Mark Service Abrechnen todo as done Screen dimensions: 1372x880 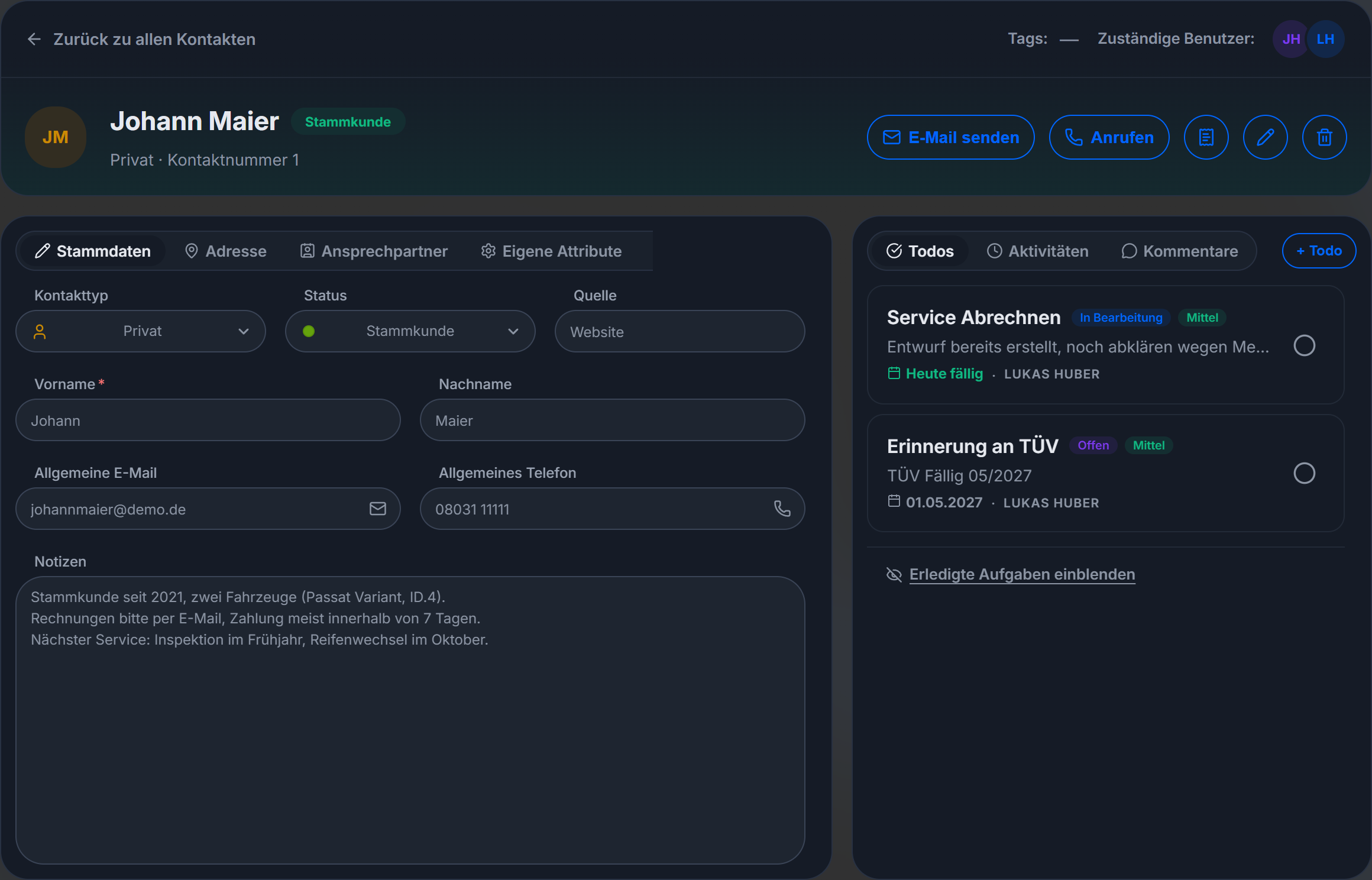[x=1304, y=345]
